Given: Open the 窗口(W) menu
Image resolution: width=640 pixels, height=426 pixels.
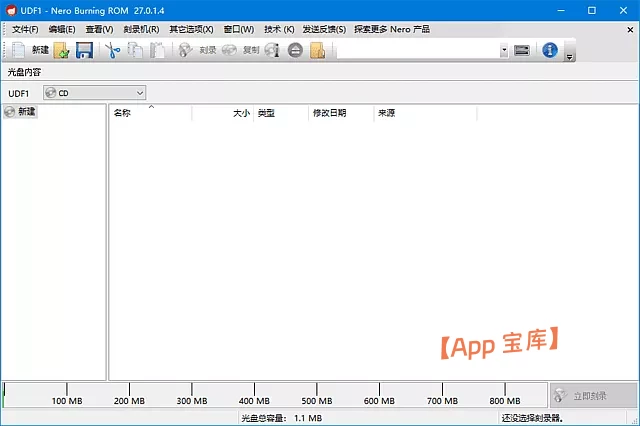Looking at the screenshot, I should [x=239, y=29].
